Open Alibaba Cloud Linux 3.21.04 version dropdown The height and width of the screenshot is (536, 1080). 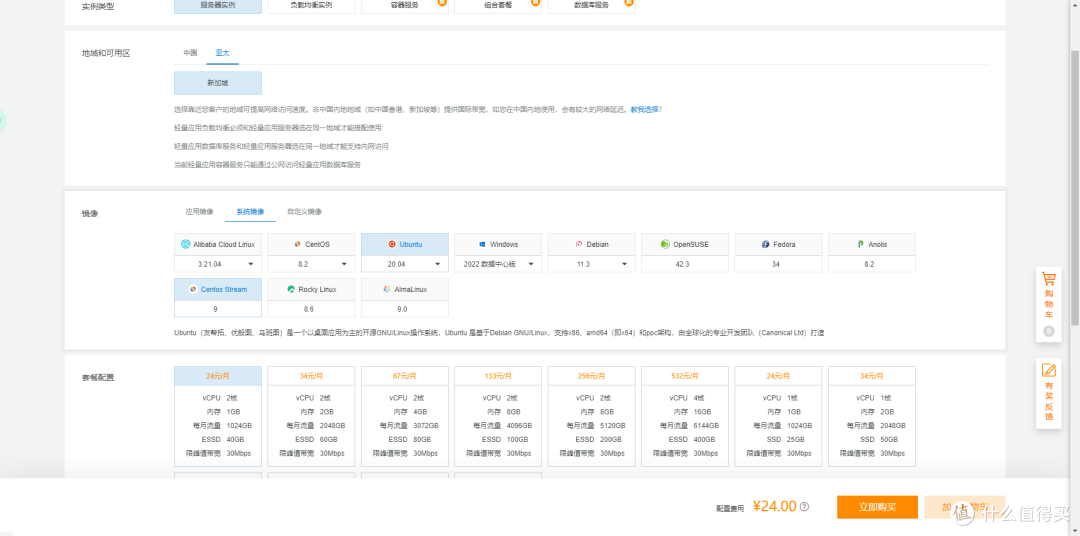(218, 264)
